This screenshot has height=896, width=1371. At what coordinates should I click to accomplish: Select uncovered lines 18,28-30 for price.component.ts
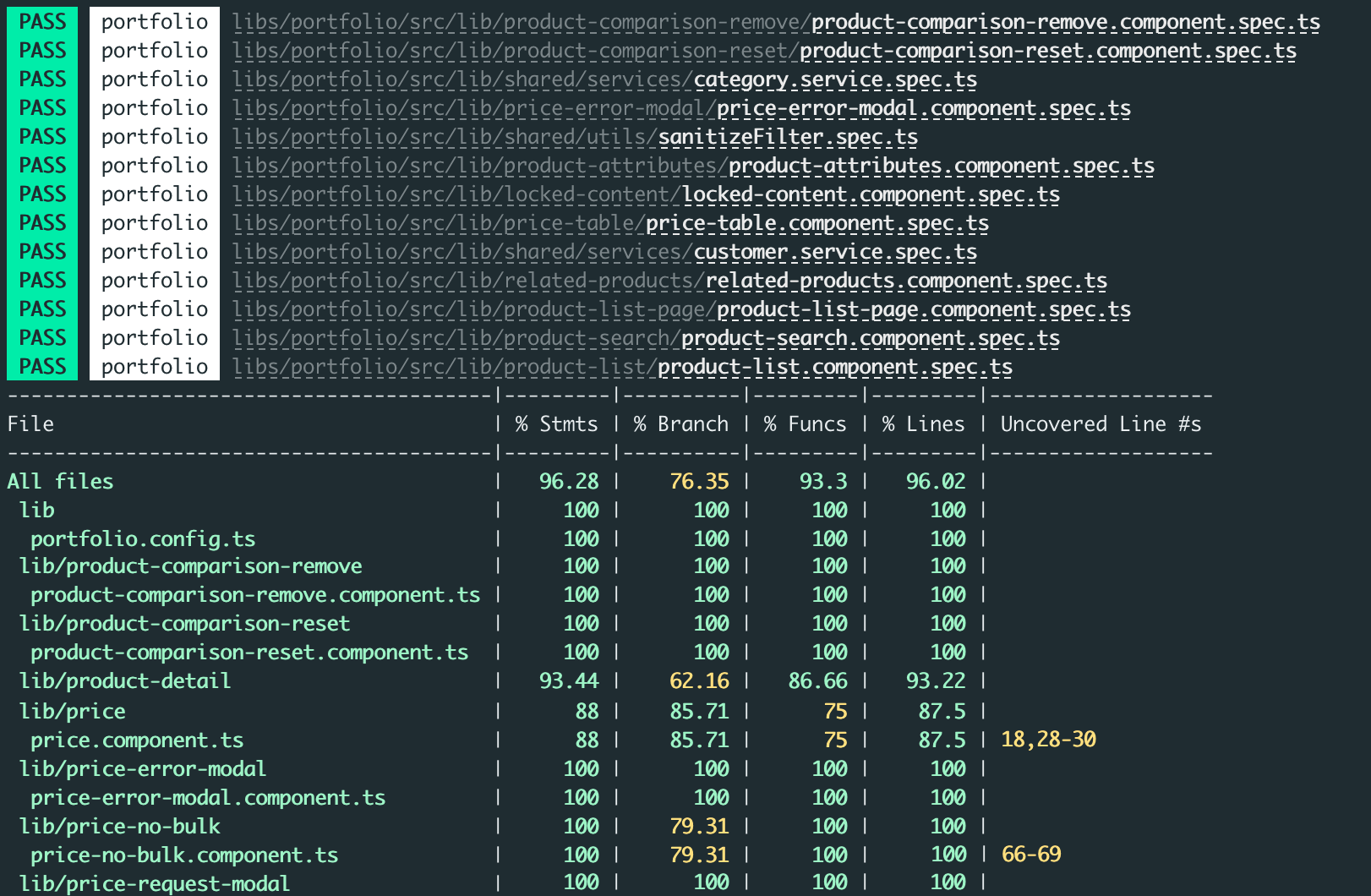click(1048, 740)
